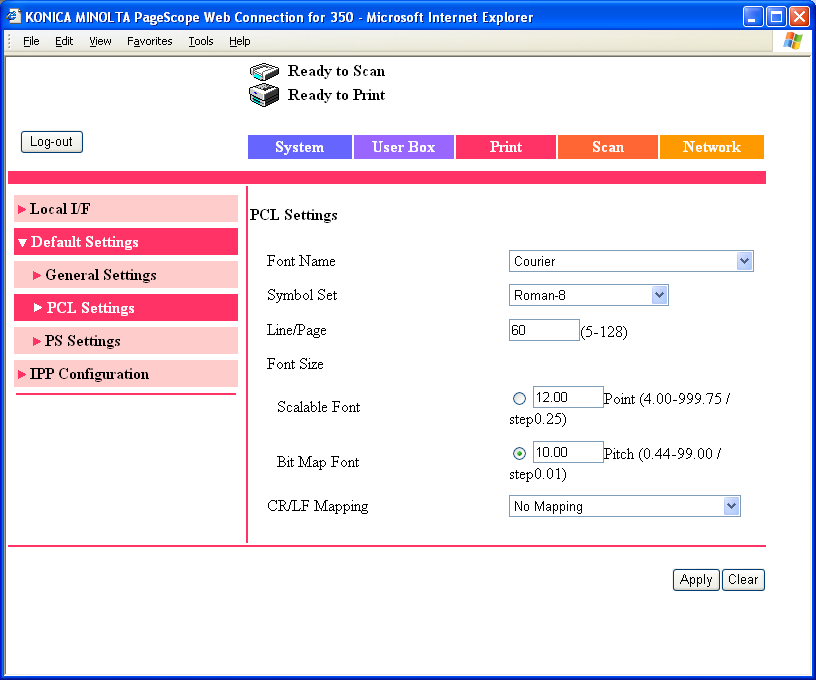This screenshot has height=680, width=816.
Task: Open General Settings in sidebar
Action: coord(126,275)
